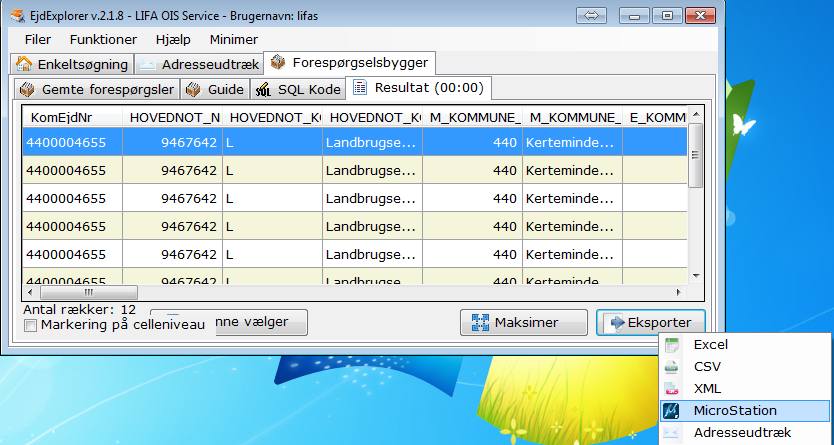Choose Excel from the export menu

[745, 345]
